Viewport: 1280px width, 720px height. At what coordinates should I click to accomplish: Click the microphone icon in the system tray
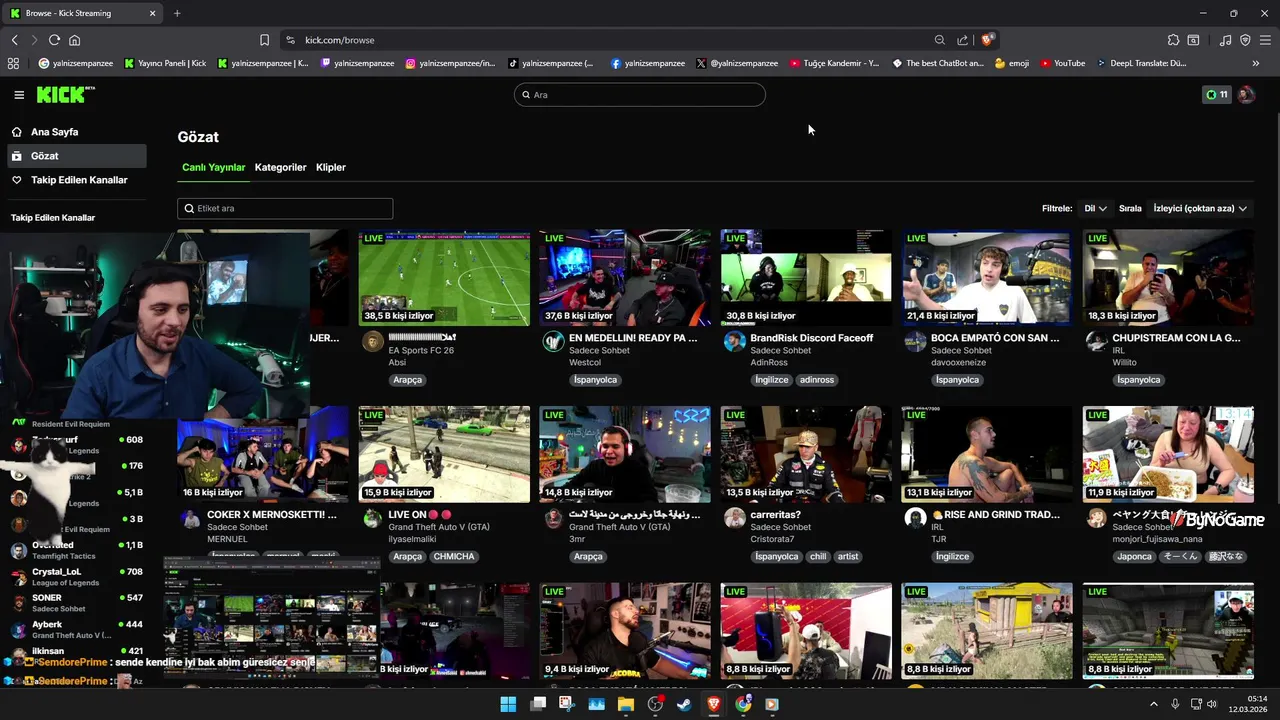pyautogui.click(x=1175, y=704)
